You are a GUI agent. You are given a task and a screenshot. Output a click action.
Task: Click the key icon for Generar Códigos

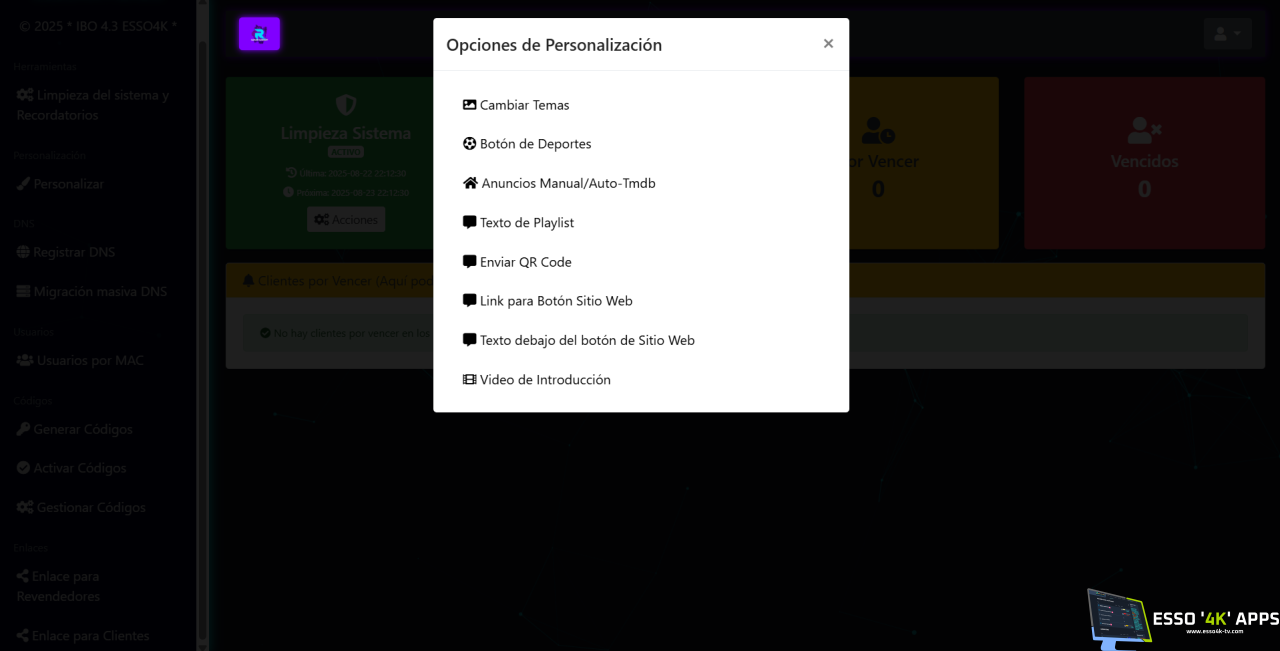tap(24, 429)
